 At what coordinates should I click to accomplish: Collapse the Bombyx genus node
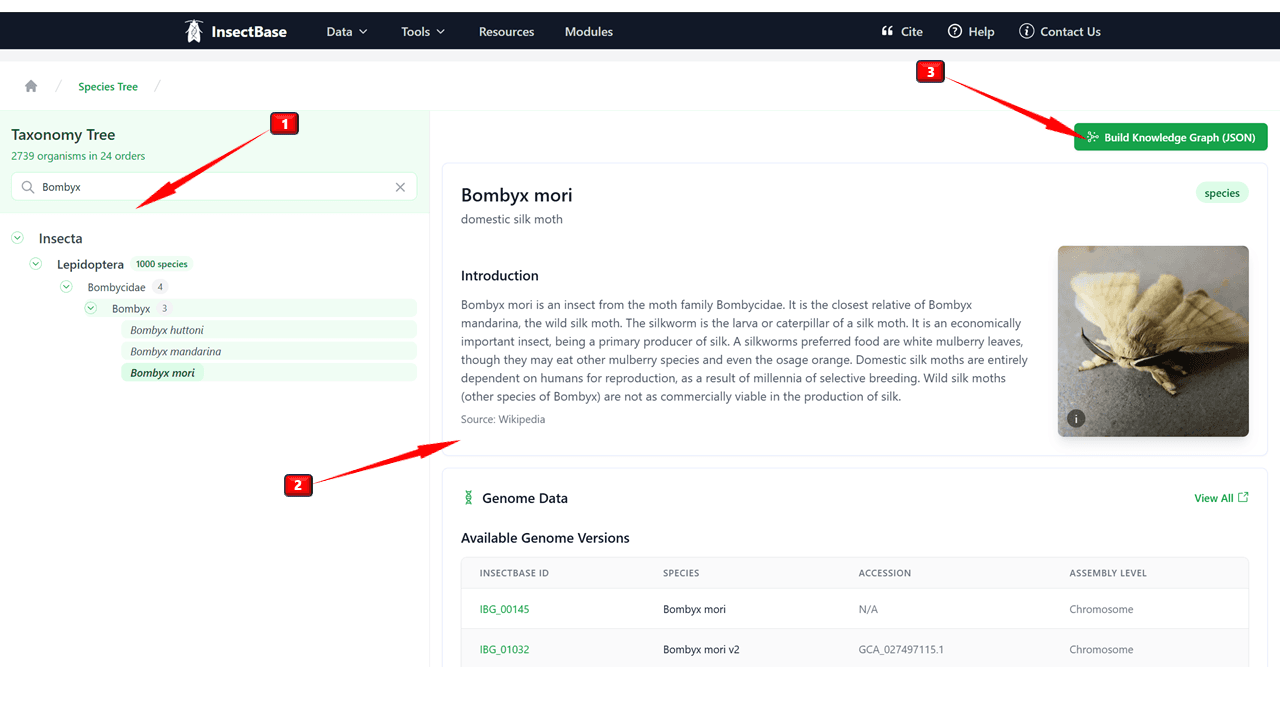click(91, 308)
